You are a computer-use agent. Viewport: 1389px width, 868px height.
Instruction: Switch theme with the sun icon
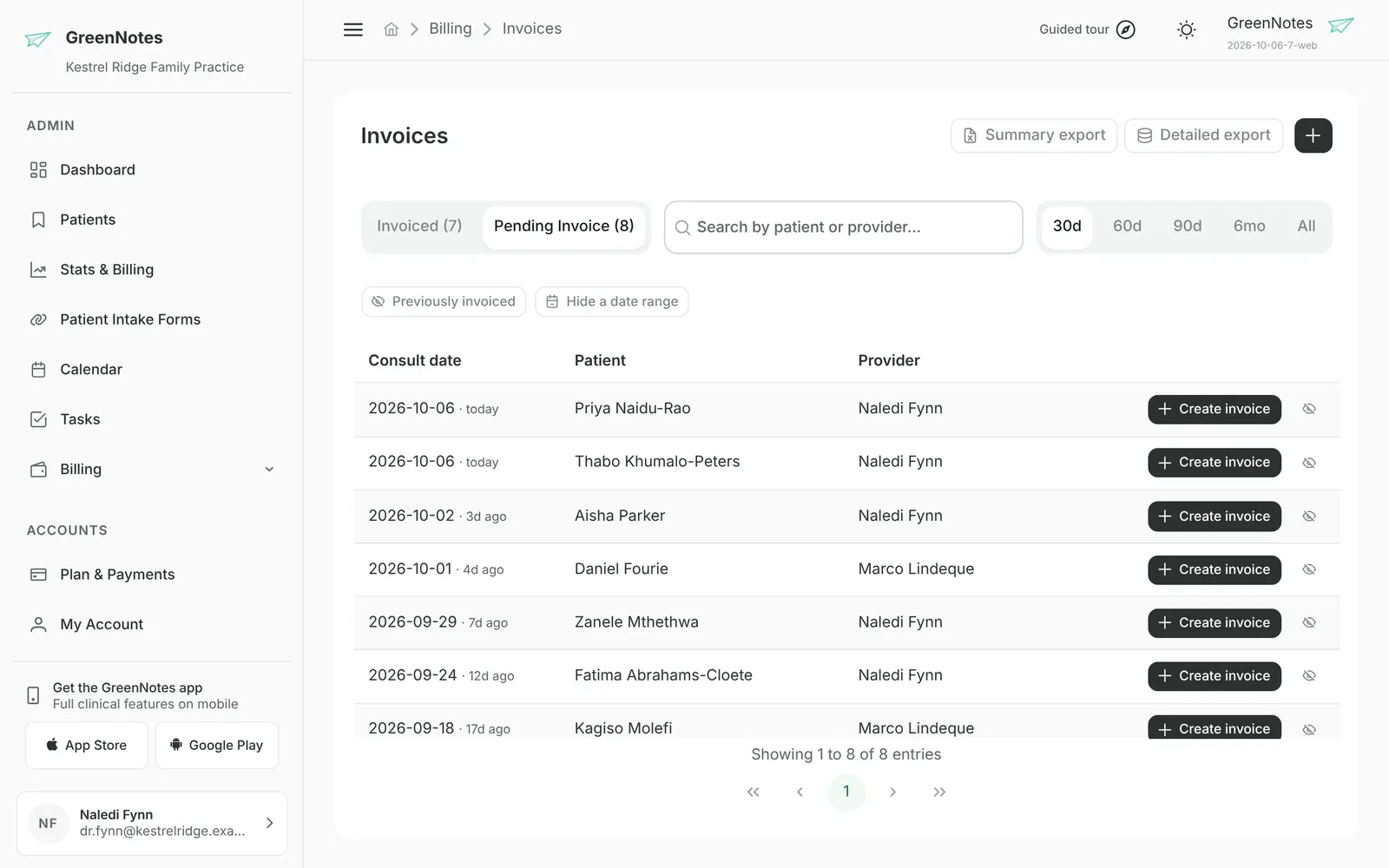[1186, 30]
